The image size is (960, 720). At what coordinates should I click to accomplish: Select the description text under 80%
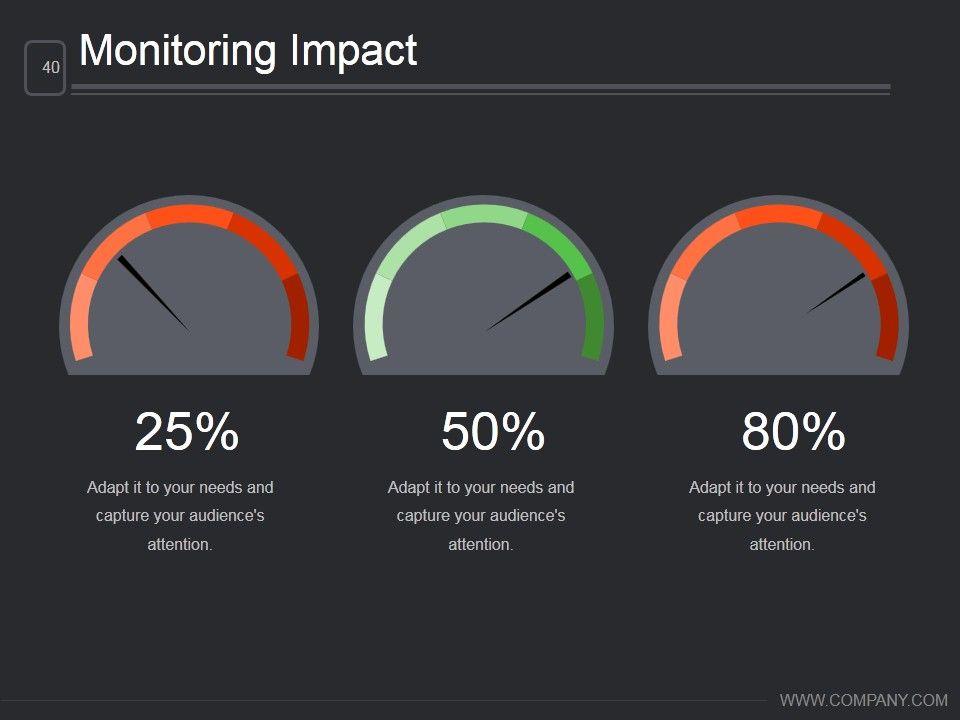[782, 516]
